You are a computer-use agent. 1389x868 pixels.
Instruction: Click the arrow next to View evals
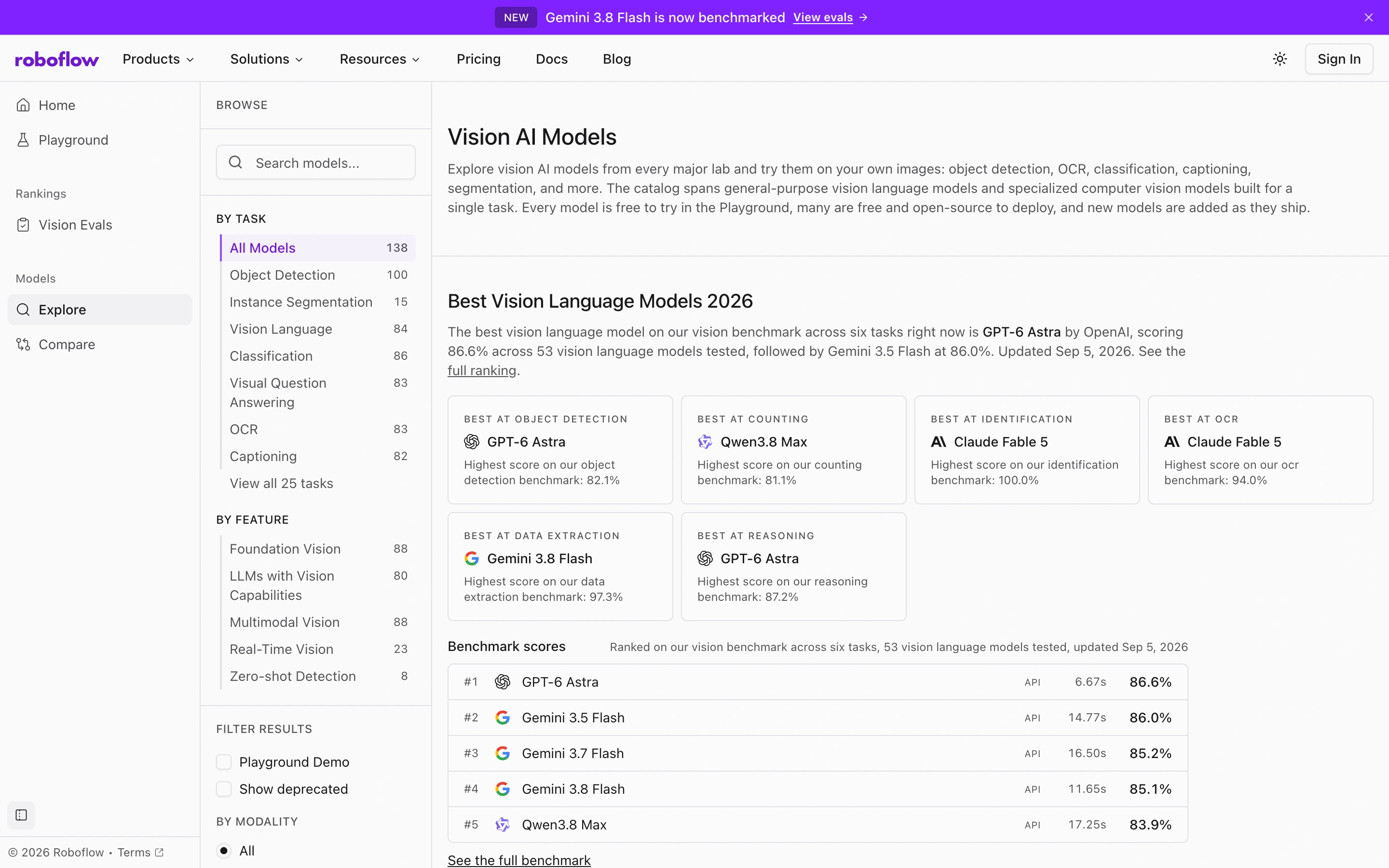(863, 18)
